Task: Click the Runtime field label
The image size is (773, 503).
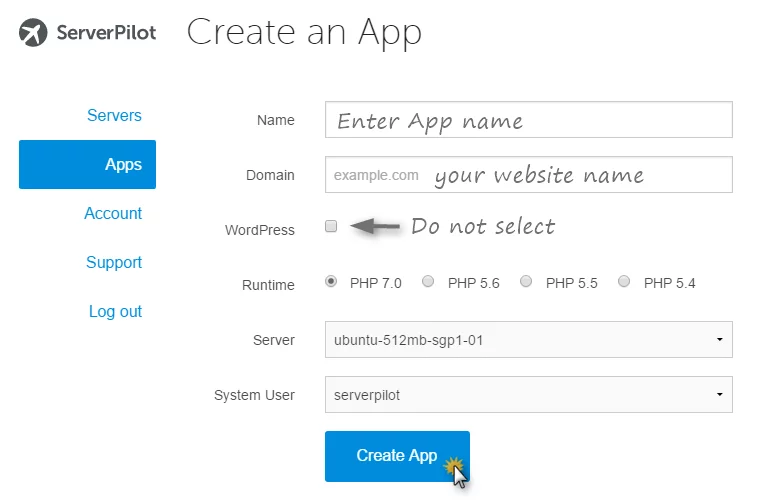Action: [268, 285]
